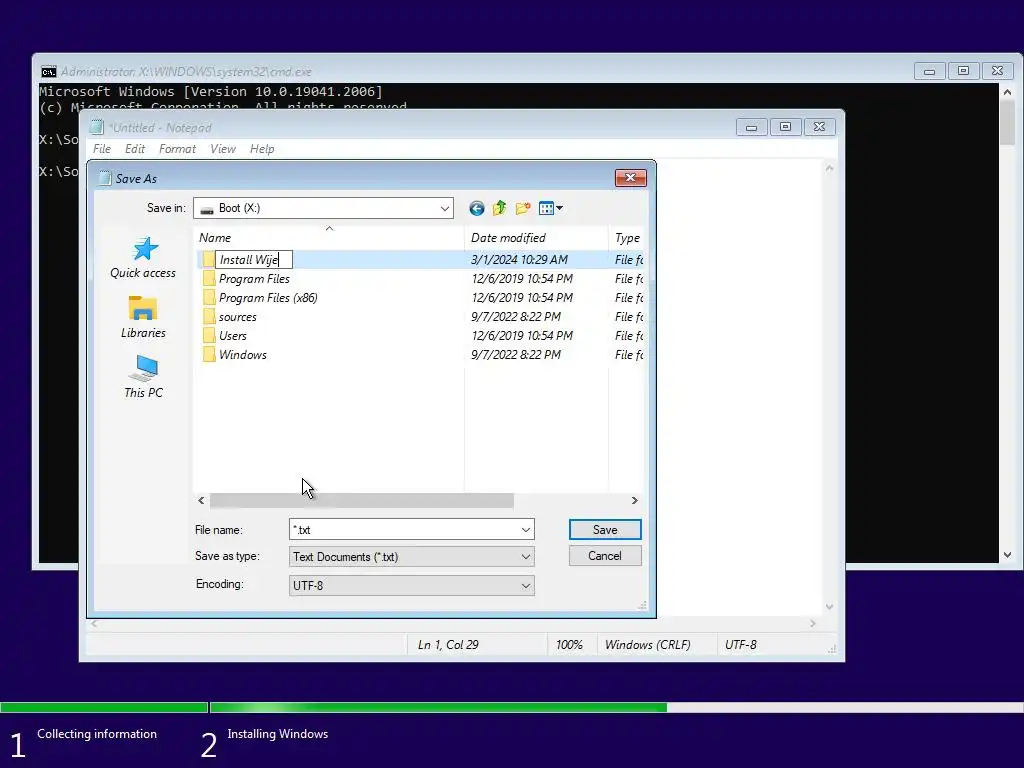Click the file list scroll left arrow
Image resolution: width=1024 pixels, height=768 pixels.
(201, 500)
